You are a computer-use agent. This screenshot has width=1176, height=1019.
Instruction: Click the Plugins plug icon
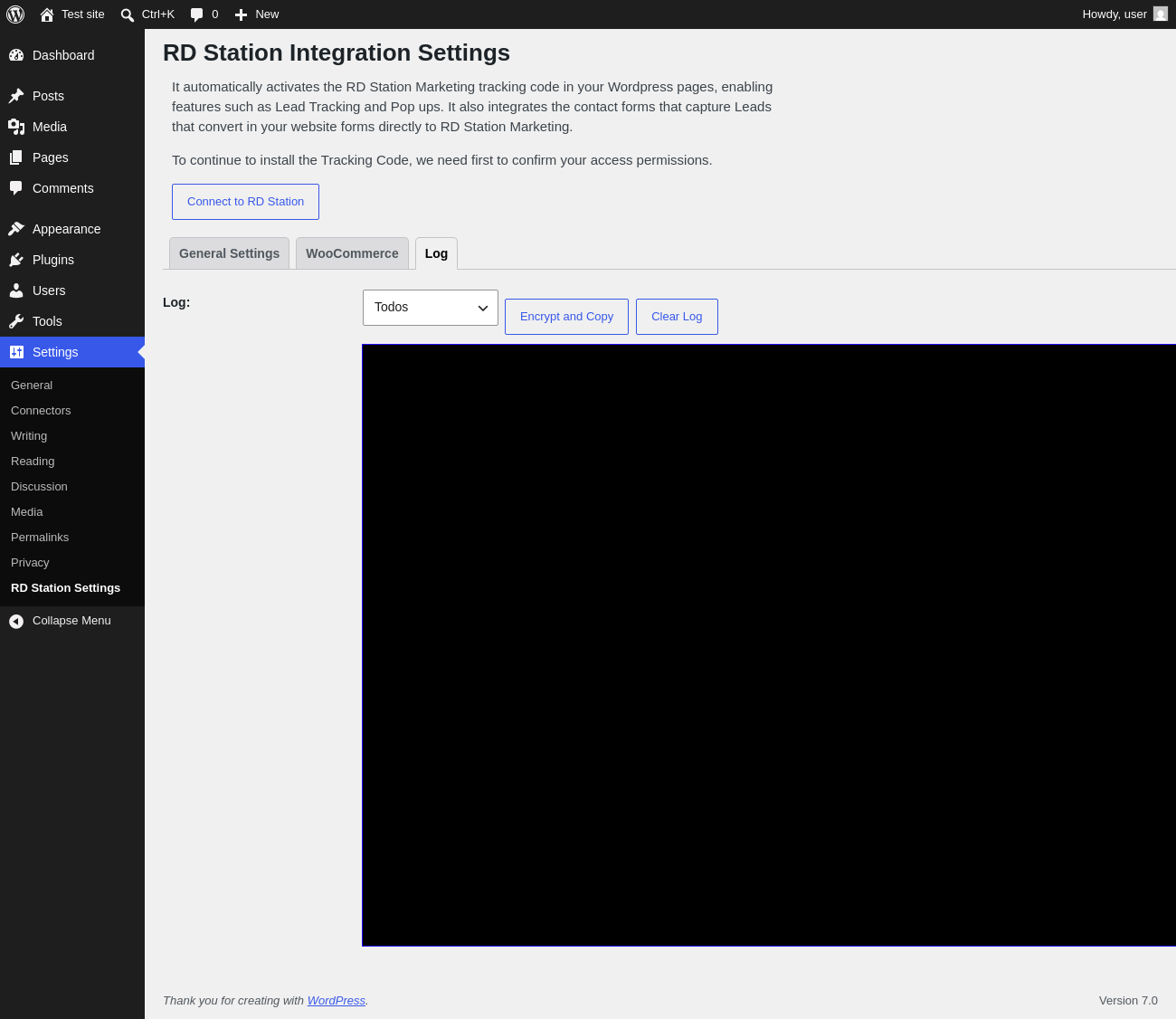(16, 260)
